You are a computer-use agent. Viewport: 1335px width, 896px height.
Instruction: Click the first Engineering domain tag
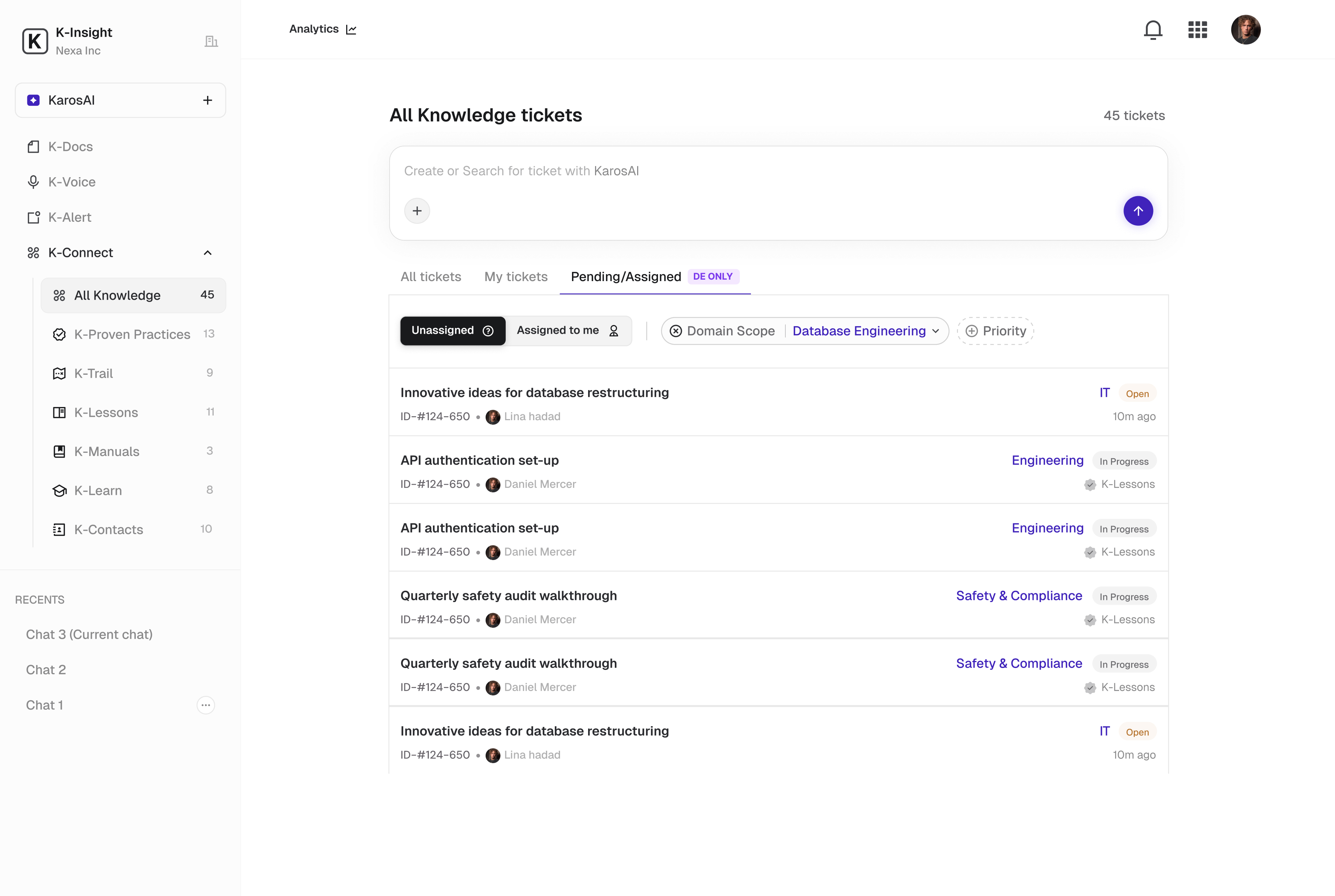1047,460
